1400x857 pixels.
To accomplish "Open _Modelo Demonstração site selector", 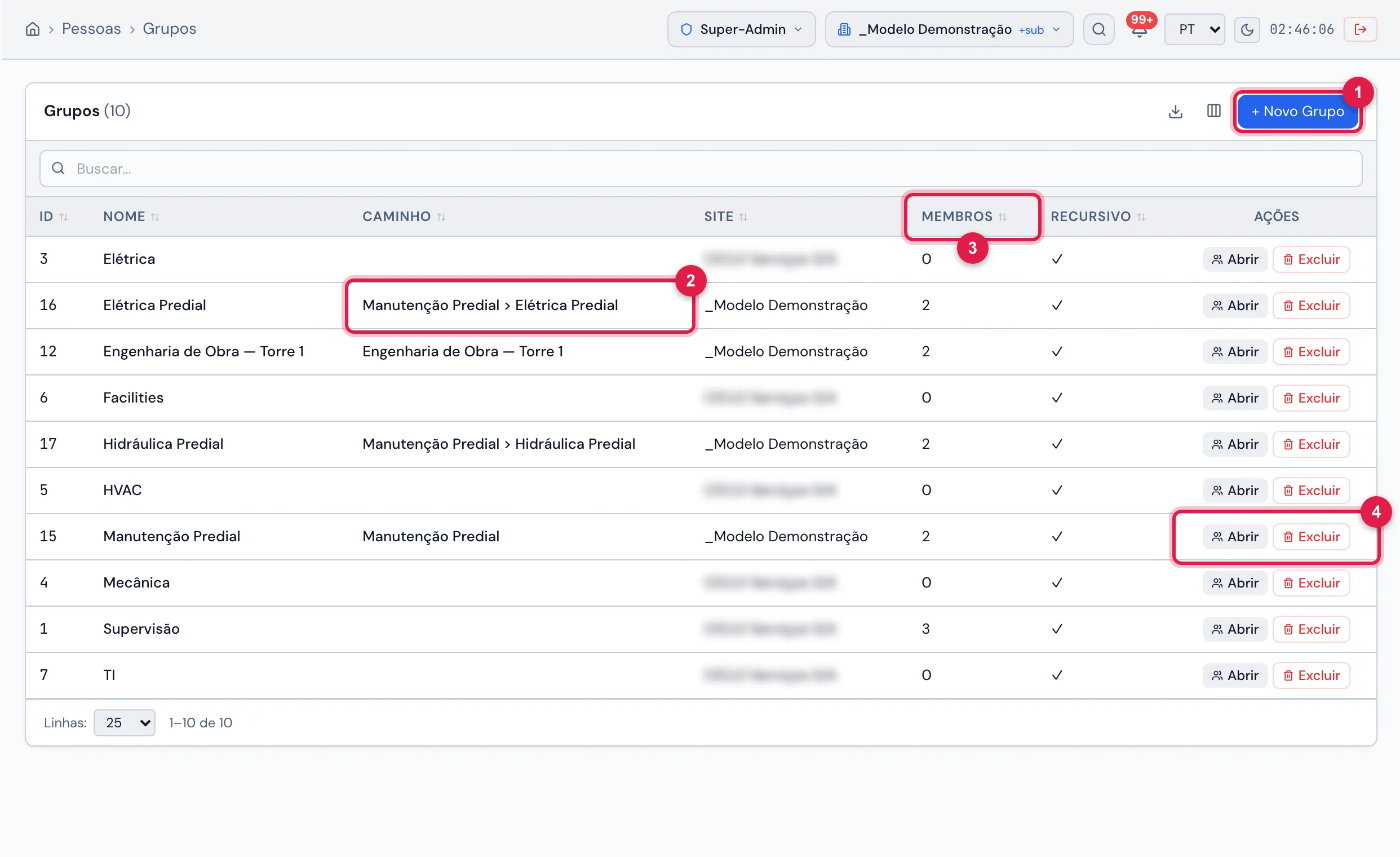I will pos(949,29).
